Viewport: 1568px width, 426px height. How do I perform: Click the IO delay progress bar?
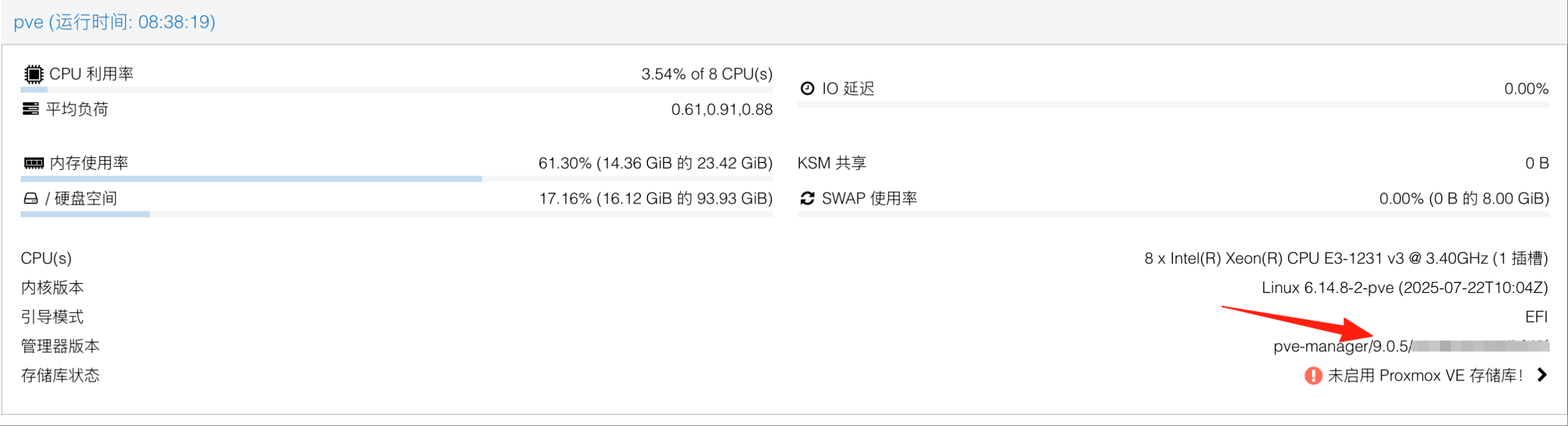(x=1173, y=105)
